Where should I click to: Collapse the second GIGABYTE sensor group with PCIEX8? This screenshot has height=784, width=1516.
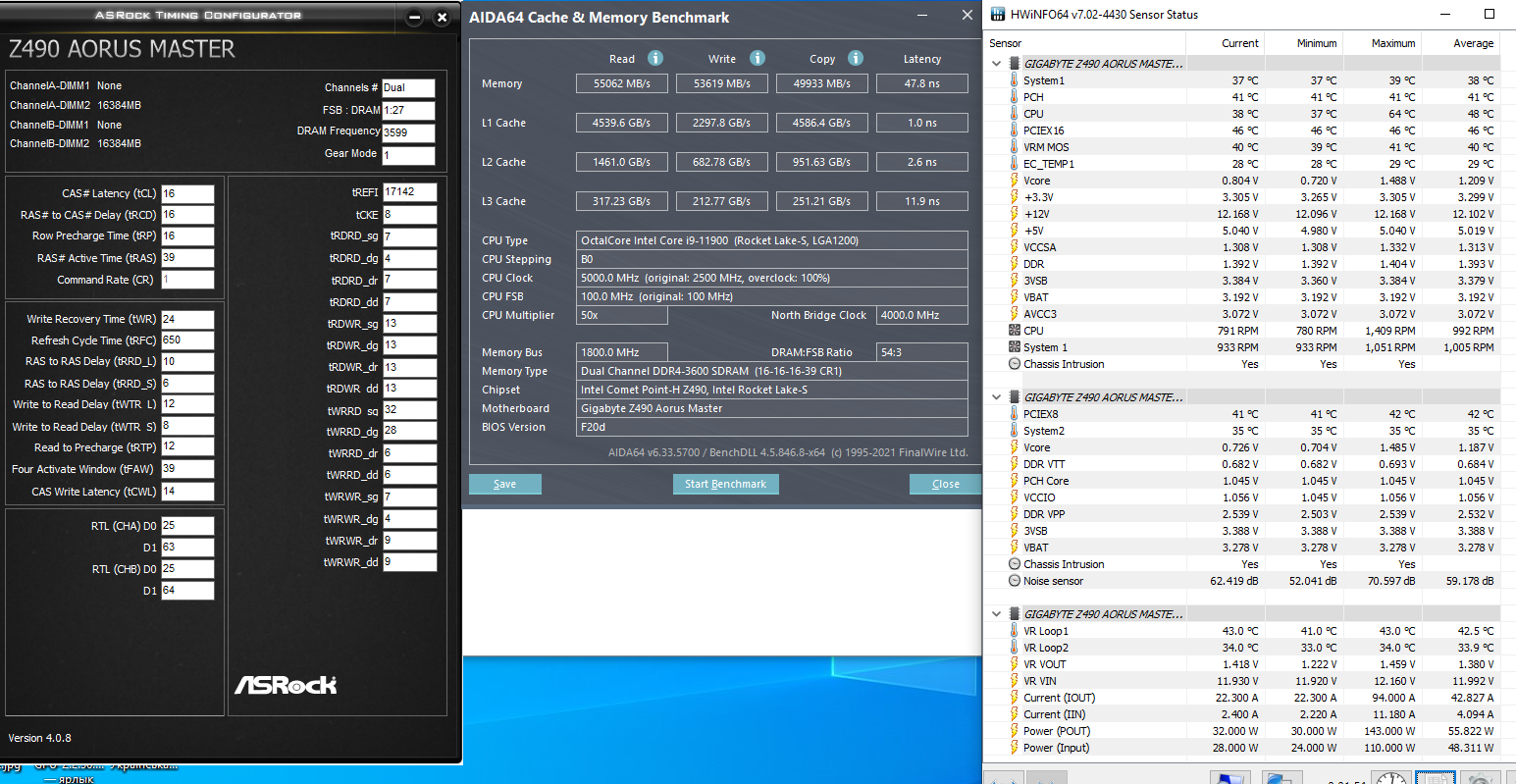click(997, 397)
